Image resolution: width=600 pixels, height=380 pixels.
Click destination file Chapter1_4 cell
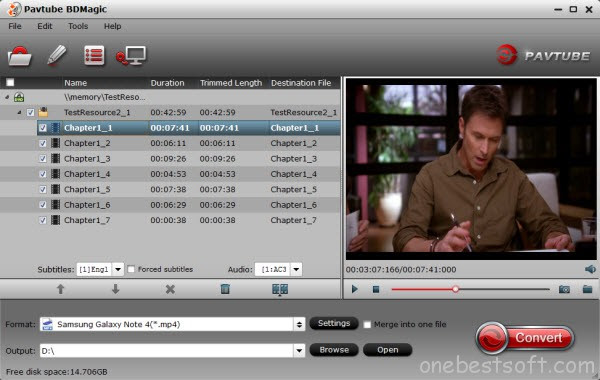click(293, 174)
